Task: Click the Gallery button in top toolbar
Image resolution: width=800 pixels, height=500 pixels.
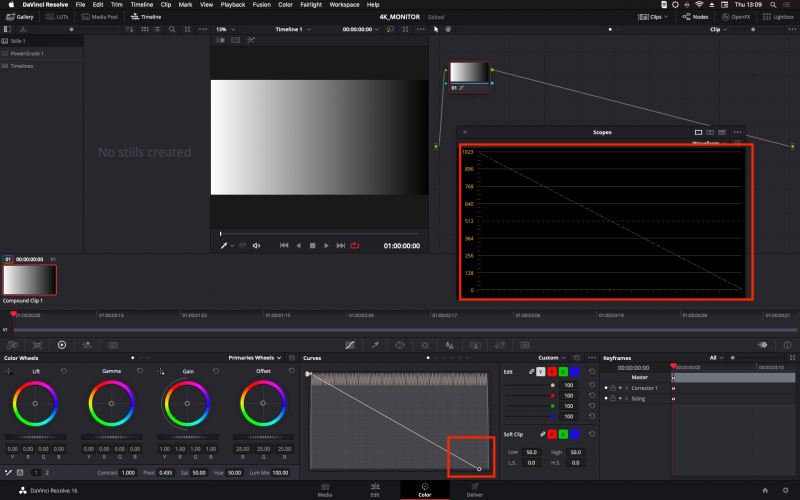Action: coord(20,17)
